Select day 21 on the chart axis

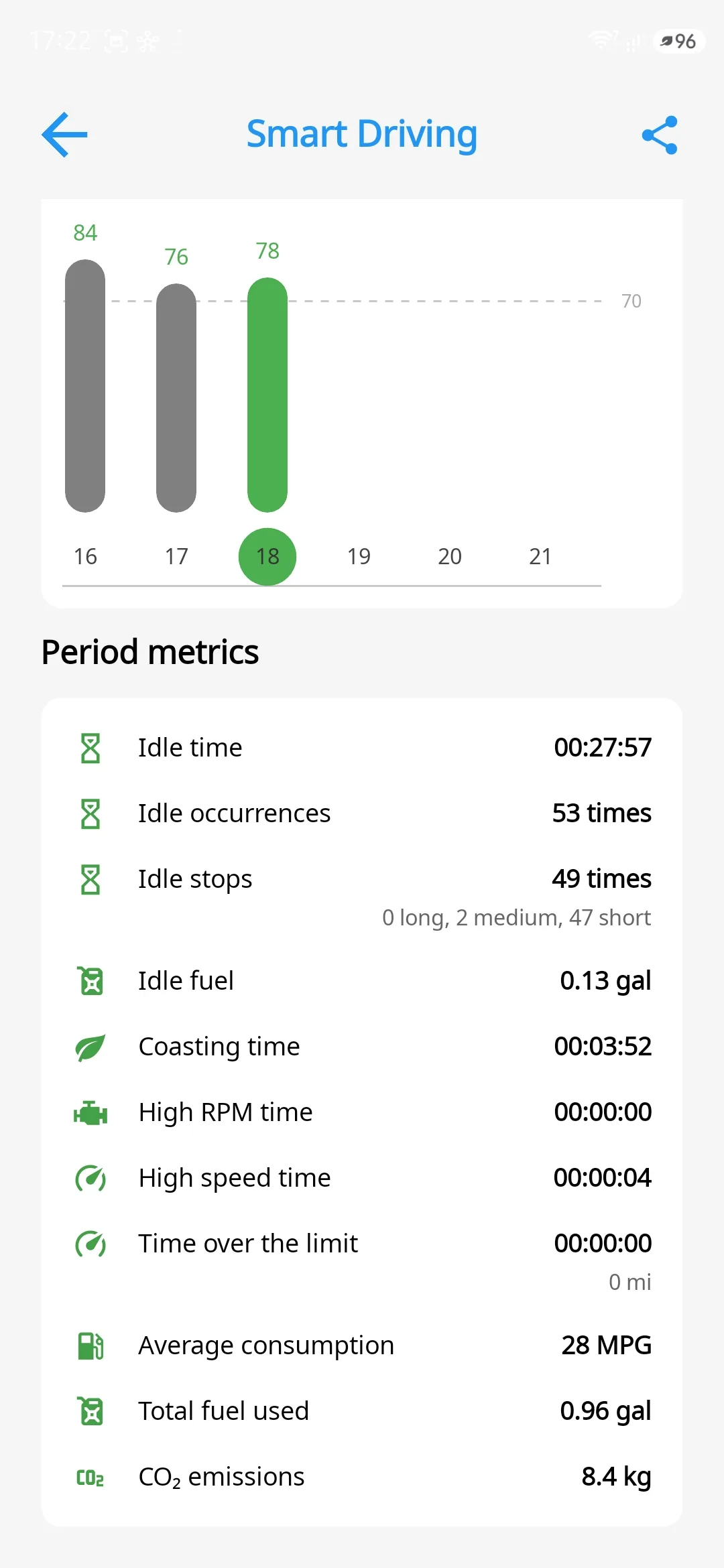click(x=540, y=557)
